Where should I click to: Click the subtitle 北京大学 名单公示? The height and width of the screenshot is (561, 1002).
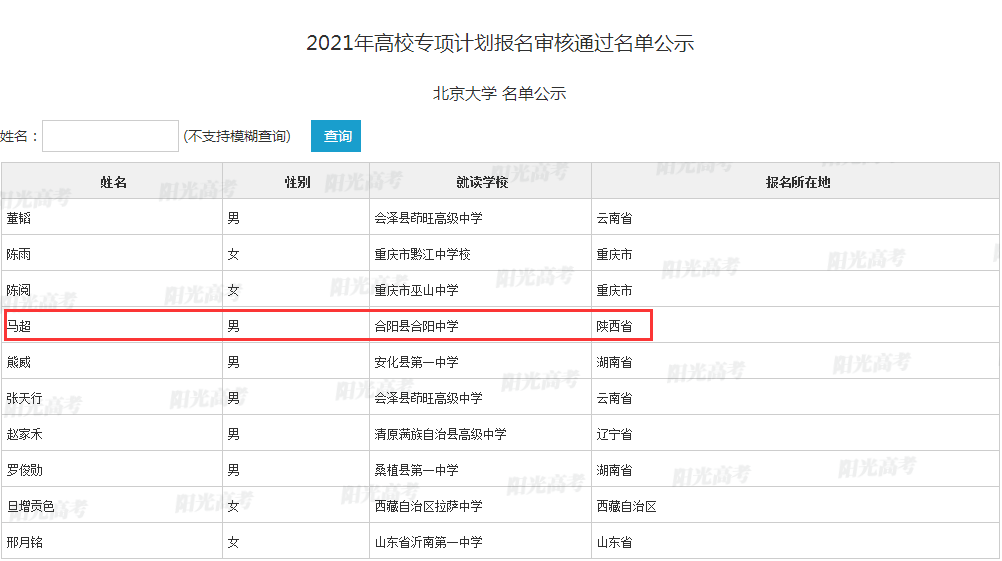[x=500, y=93]
